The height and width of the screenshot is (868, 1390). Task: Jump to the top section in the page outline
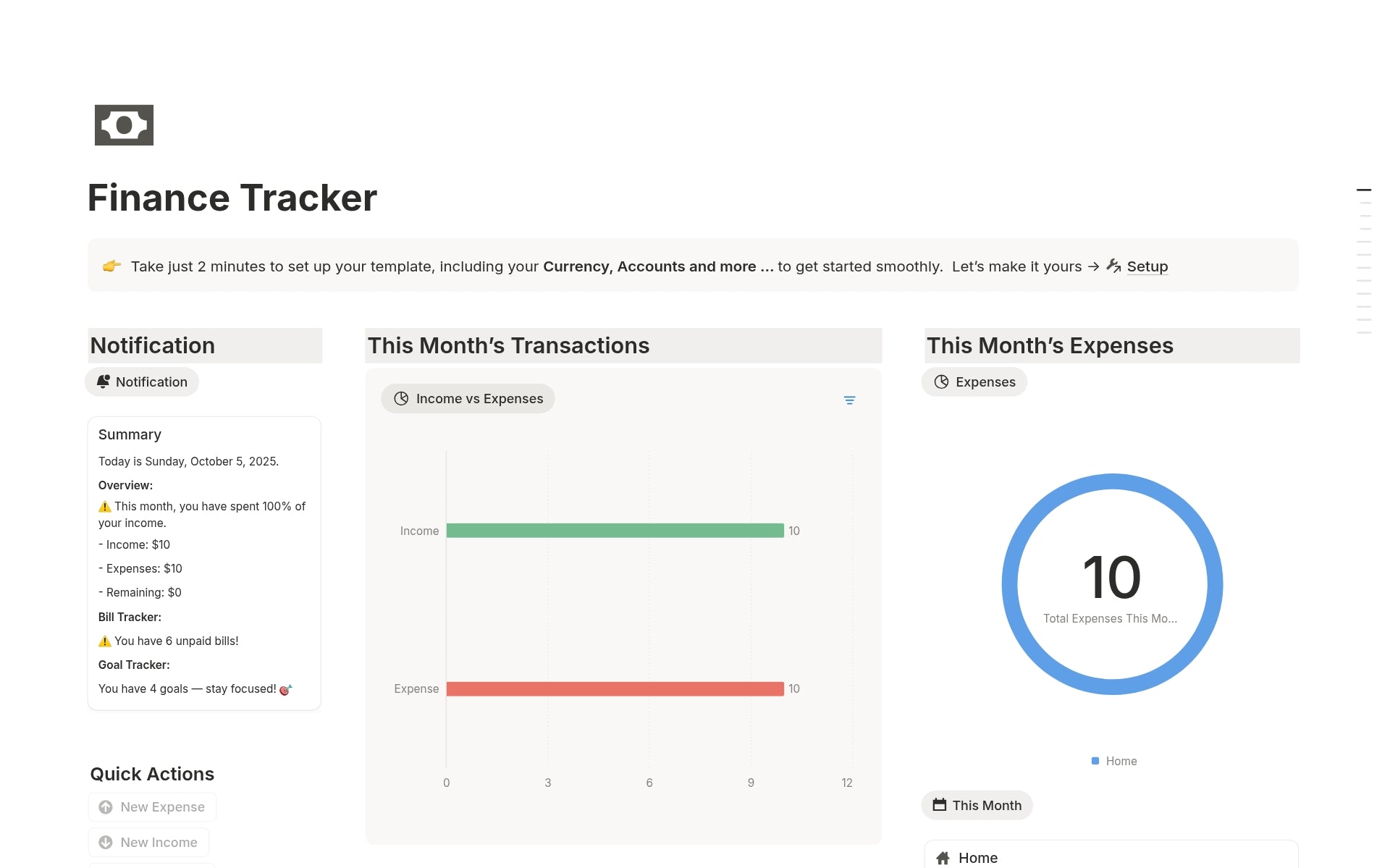(1363, 190)
